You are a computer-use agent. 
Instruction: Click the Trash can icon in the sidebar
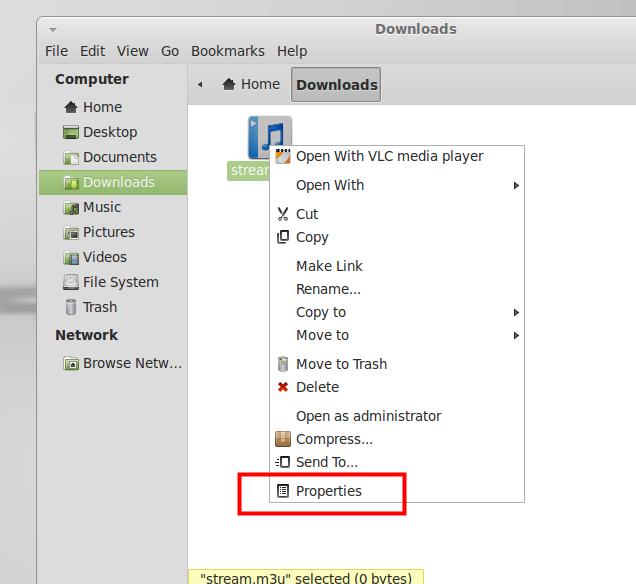[71, 307]
